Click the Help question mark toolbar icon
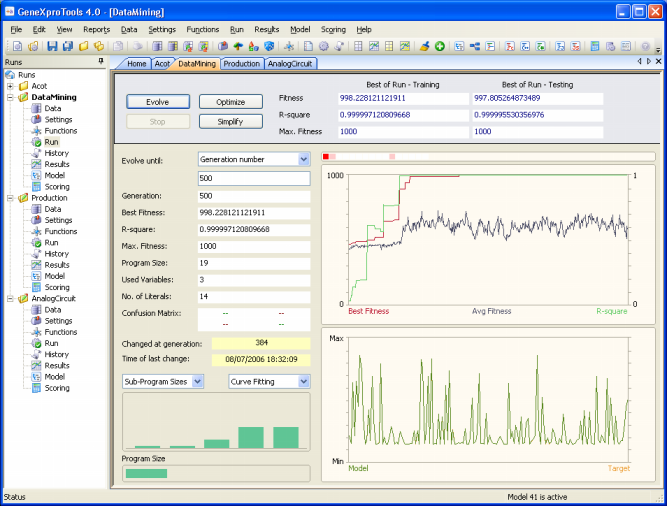Screen dimensions: 667x506 click(645, 46)
